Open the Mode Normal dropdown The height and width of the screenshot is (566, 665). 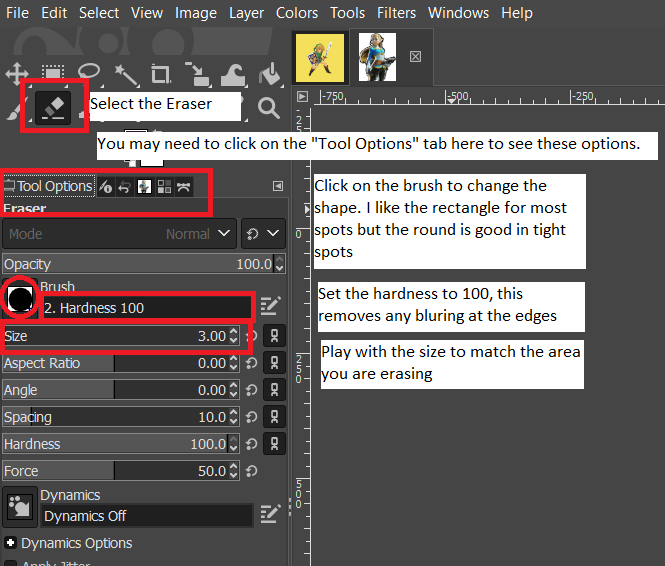(x=119, y=234)
